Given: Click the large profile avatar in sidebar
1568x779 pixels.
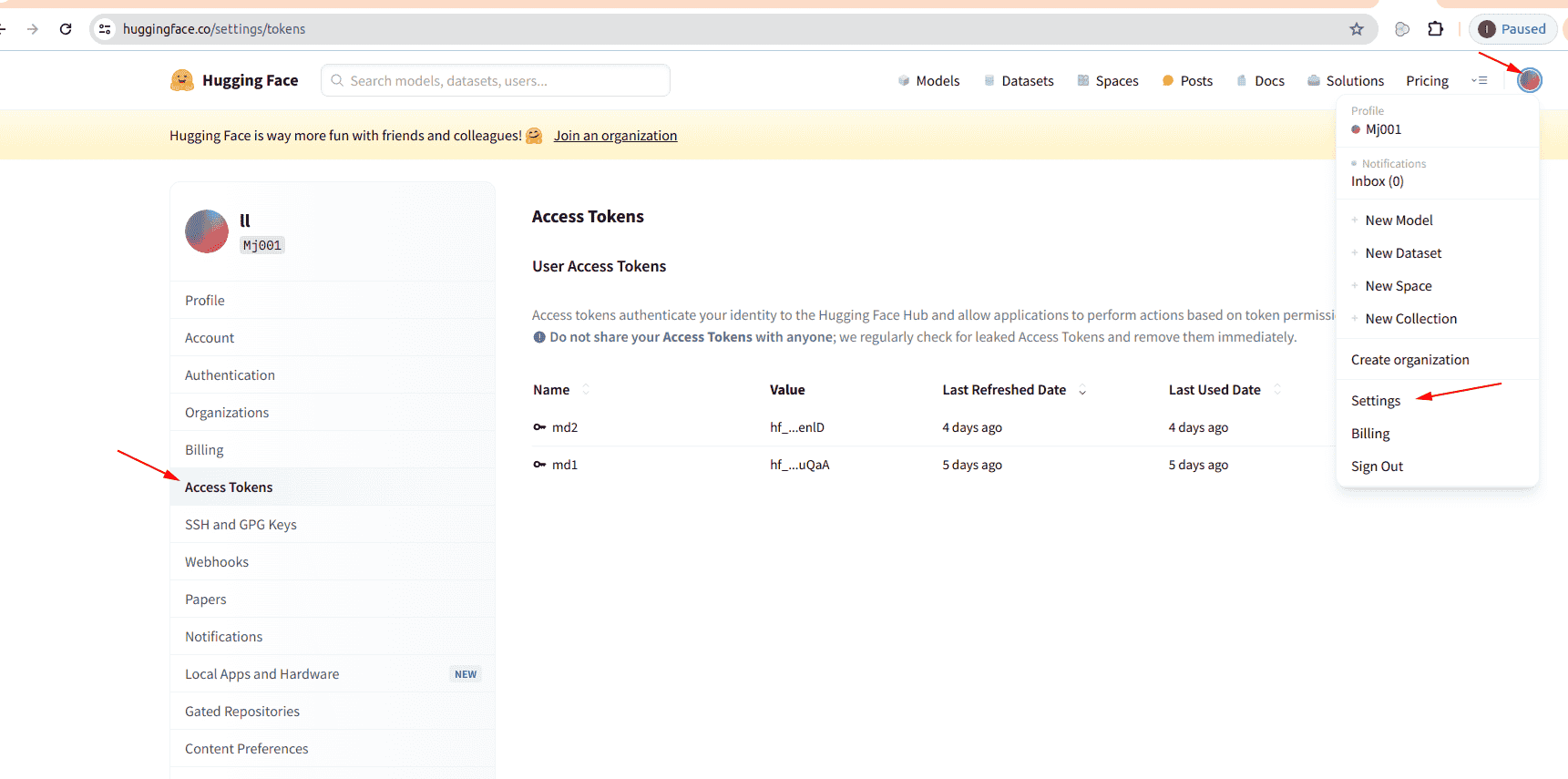Looking at the screenshot, I should [x=207, y=231].
